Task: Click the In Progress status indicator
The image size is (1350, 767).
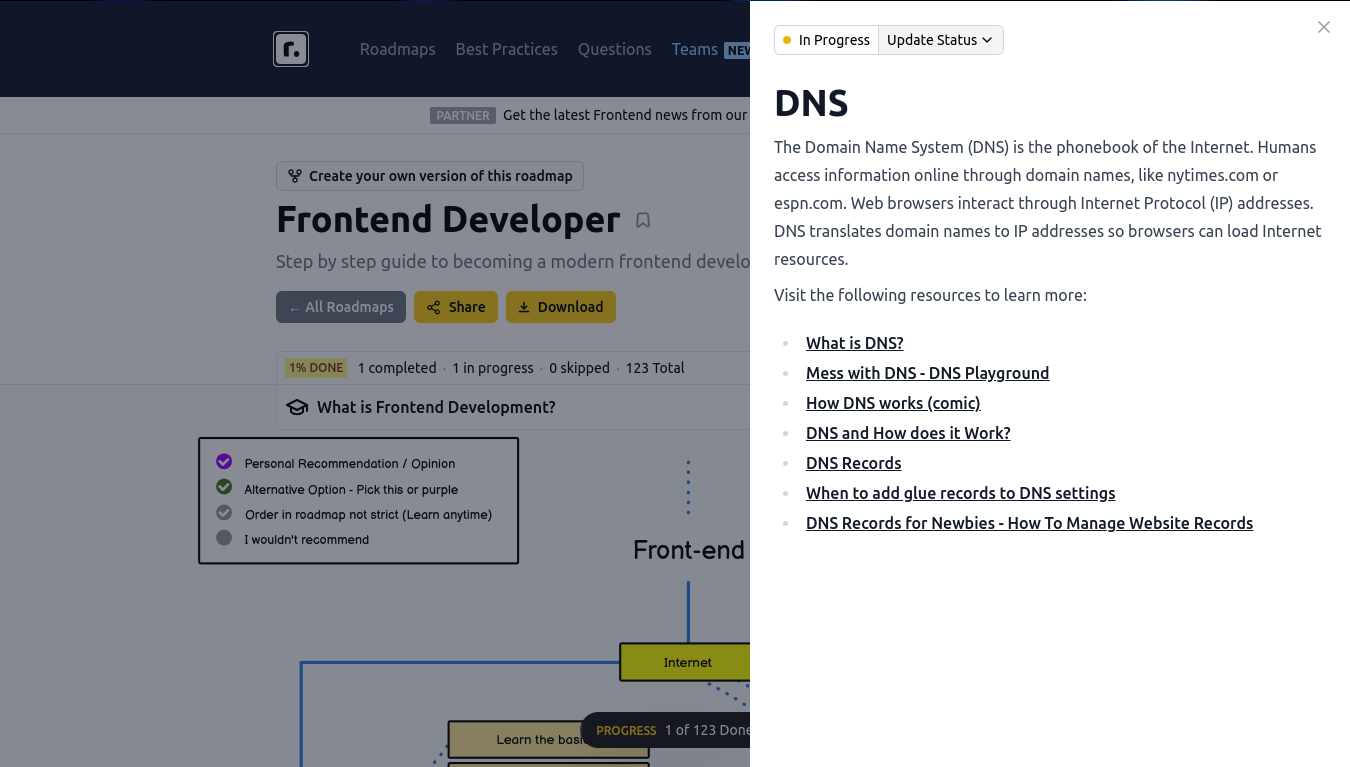Action: tap(827, 40)
